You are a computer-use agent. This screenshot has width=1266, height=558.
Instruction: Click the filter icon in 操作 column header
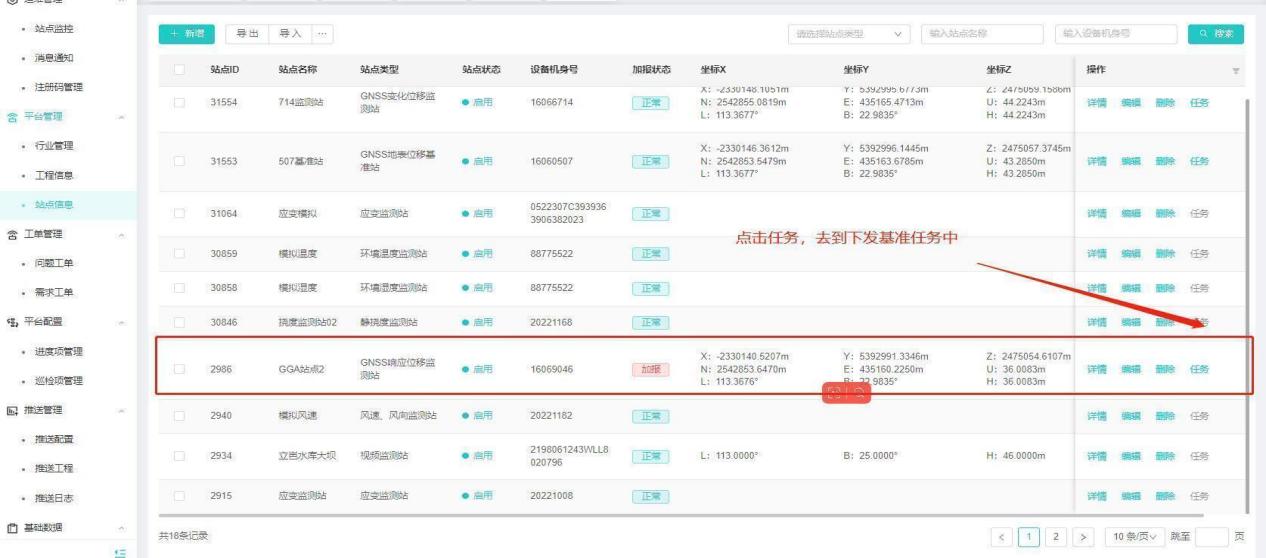1235,70
